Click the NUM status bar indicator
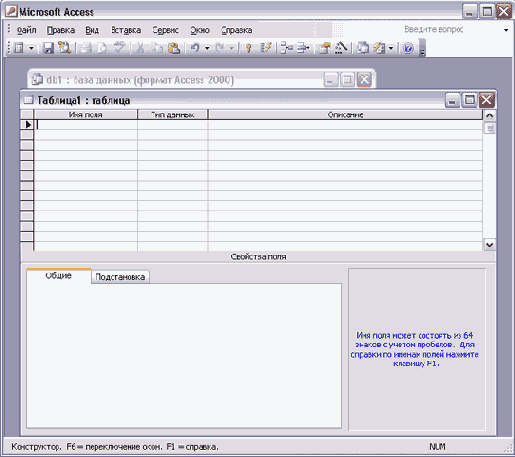 click(437, 447)
